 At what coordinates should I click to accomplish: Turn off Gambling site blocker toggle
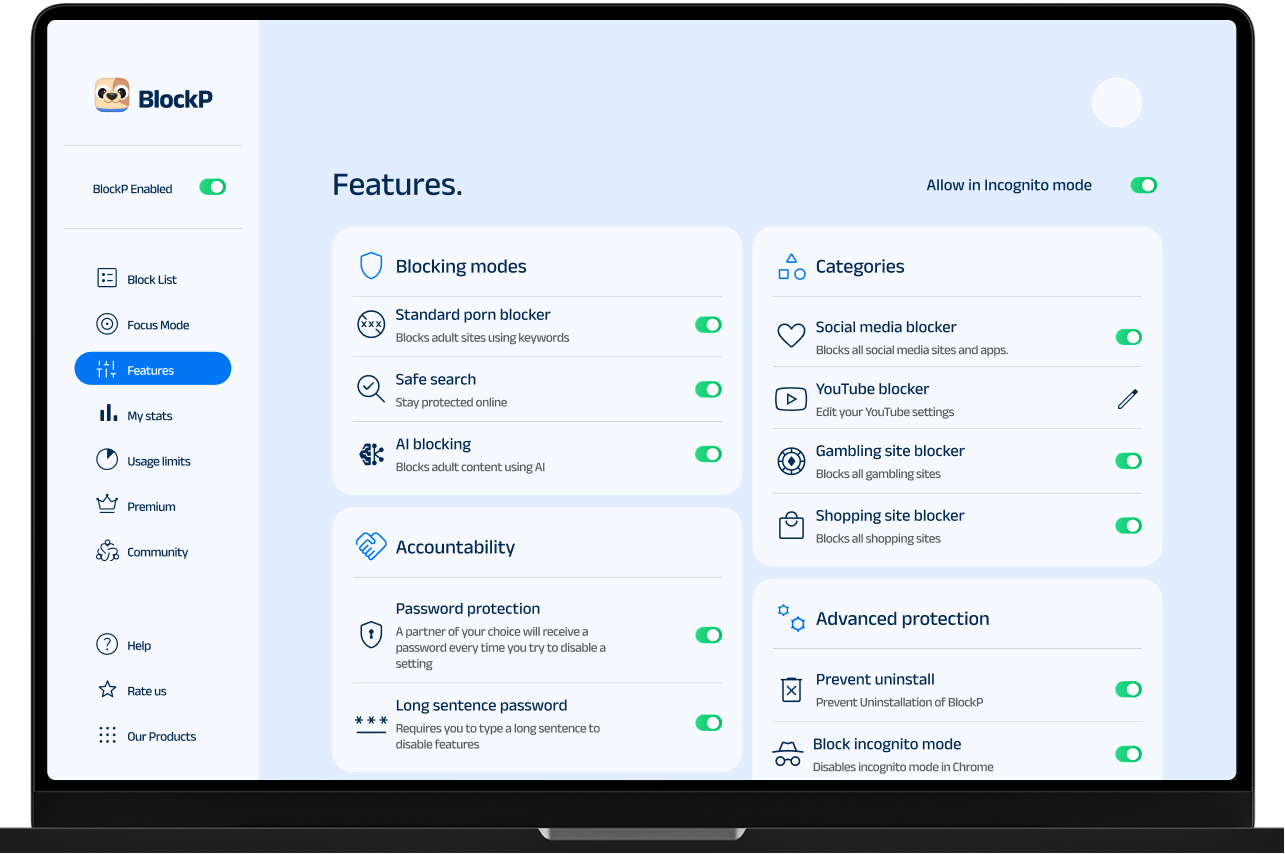pos(1129,461)
